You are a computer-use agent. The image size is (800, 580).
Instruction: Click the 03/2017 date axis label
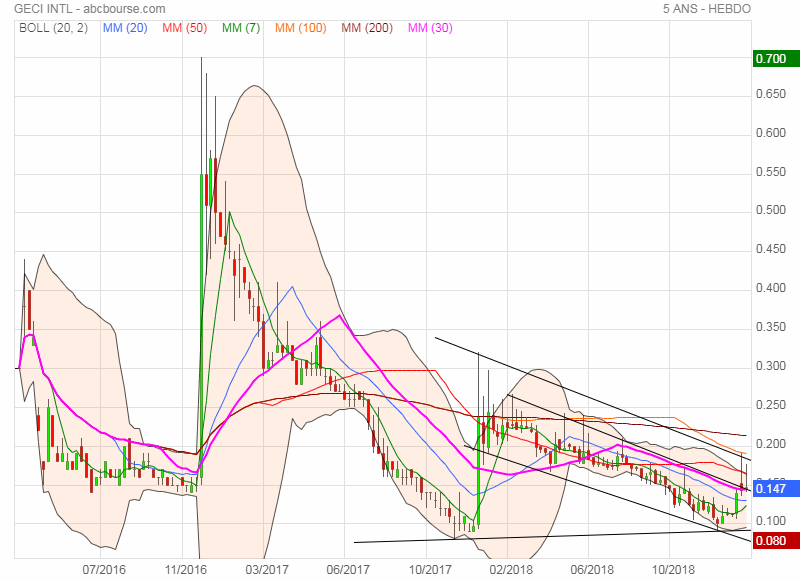coord(267,569)
